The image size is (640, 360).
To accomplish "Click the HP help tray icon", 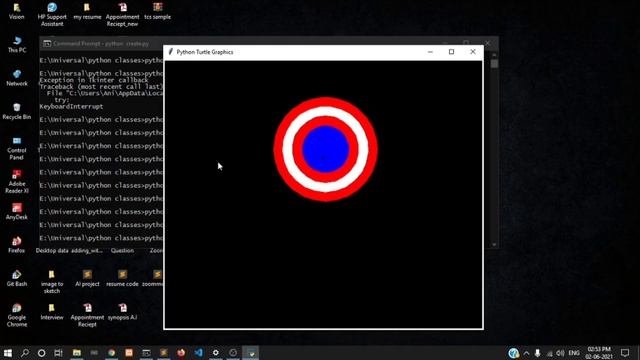I will pyautogui.click(x=513, y=353).
